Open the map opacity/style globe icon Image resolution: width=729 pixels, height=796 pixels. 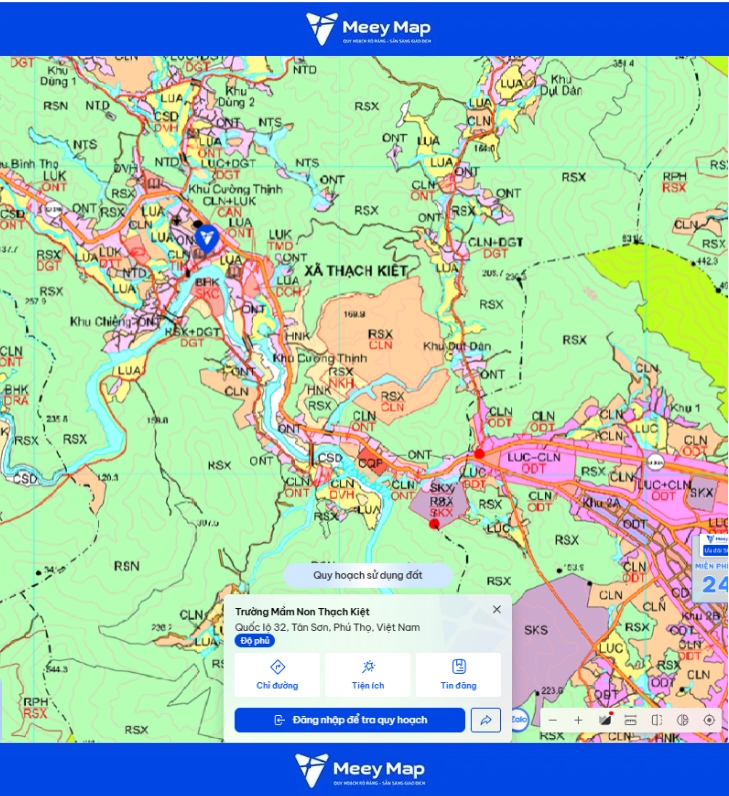[683, 720]
